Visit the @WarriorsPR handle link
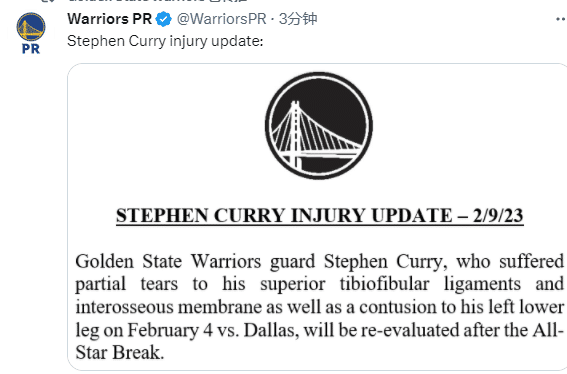Image resolution: width=567 pixels, height=374 pixels. click(x=221, y=19)
